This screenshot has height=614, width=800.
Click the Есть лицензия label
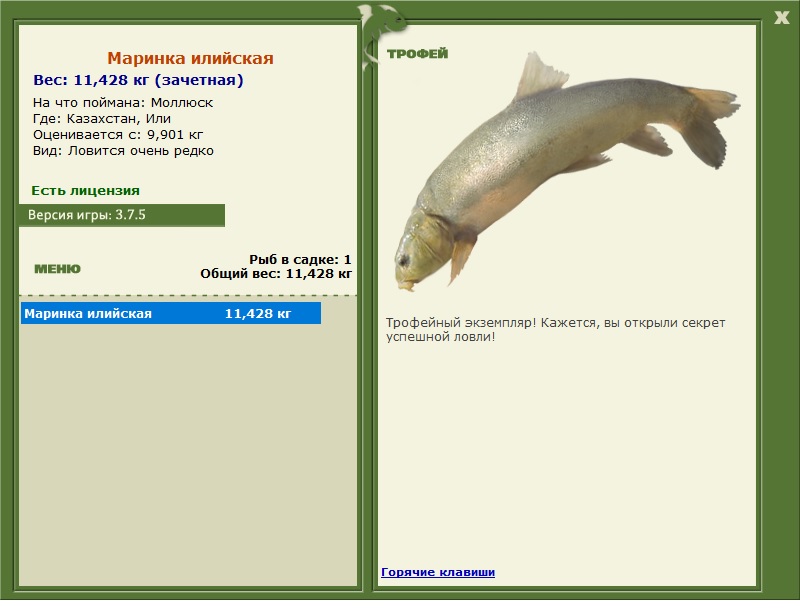[86, 190]
